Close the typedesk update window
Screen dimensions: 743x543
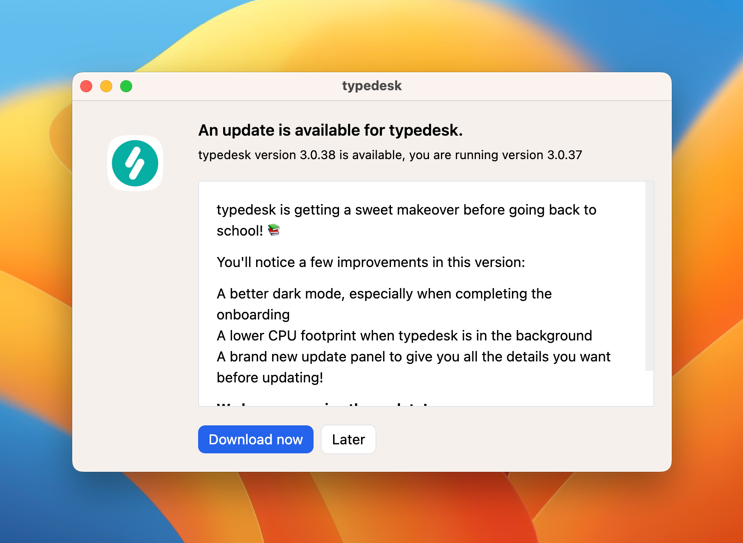click(x=86, y=86)
